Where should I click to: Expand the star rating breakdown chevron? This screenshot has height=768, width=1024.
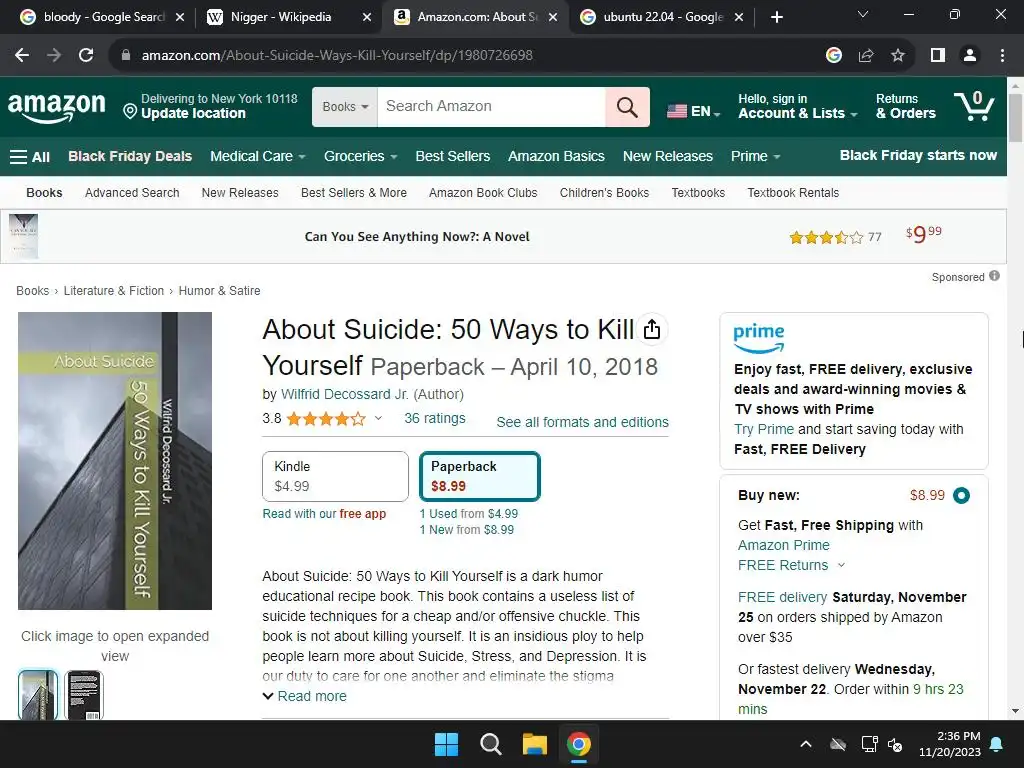[378, 418]
